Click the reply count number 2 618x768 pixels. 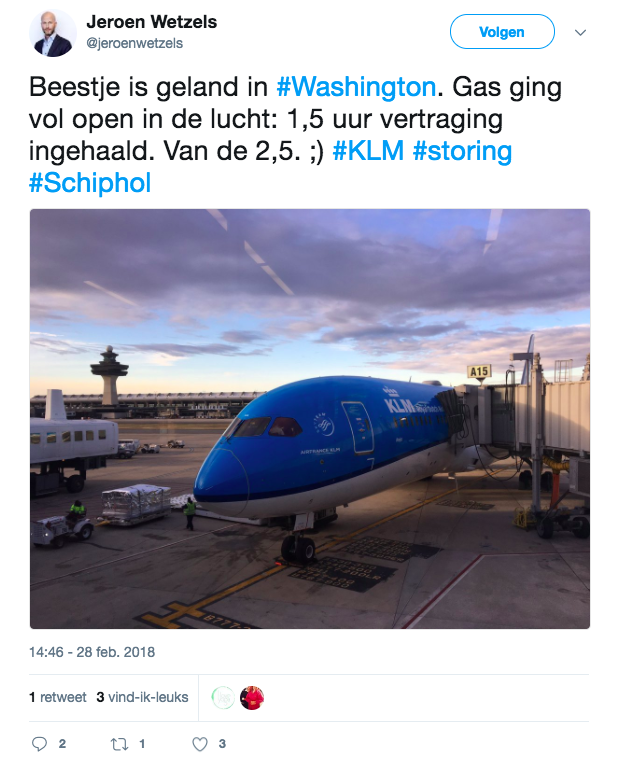coord(62,744)
